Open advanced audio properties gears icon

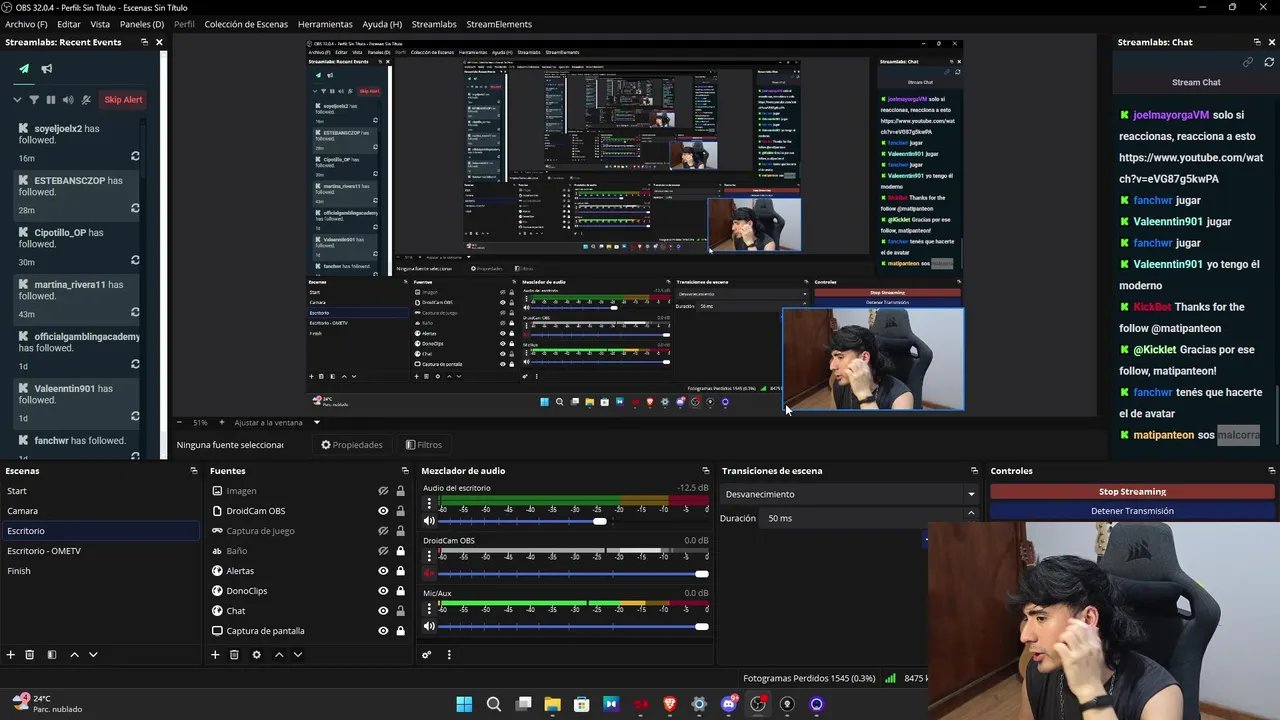(x=427, y=655)
